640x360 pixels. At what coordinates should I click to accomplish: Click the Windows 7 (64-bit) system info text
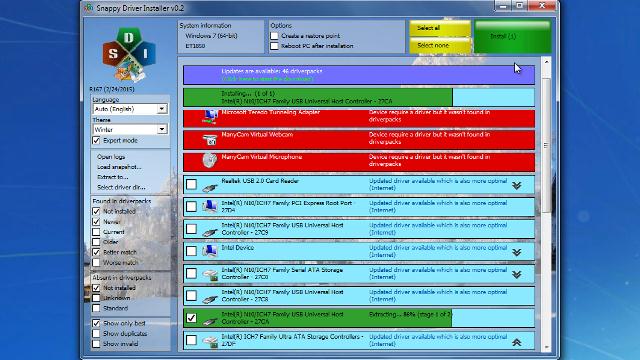[x=211, y=36]
